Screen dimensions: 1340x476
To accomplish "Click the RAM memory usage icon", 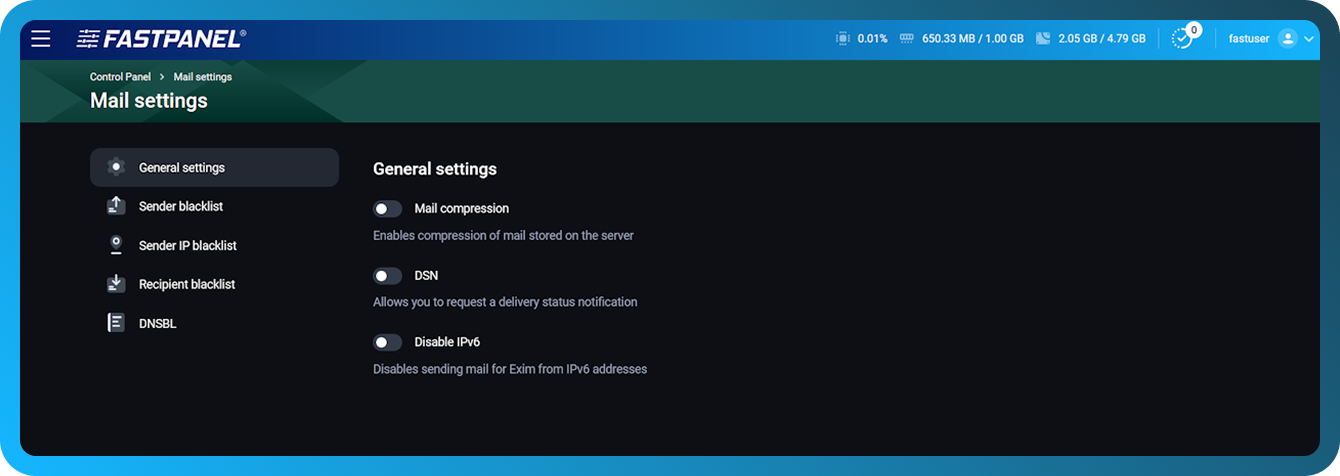I will 908,39.
